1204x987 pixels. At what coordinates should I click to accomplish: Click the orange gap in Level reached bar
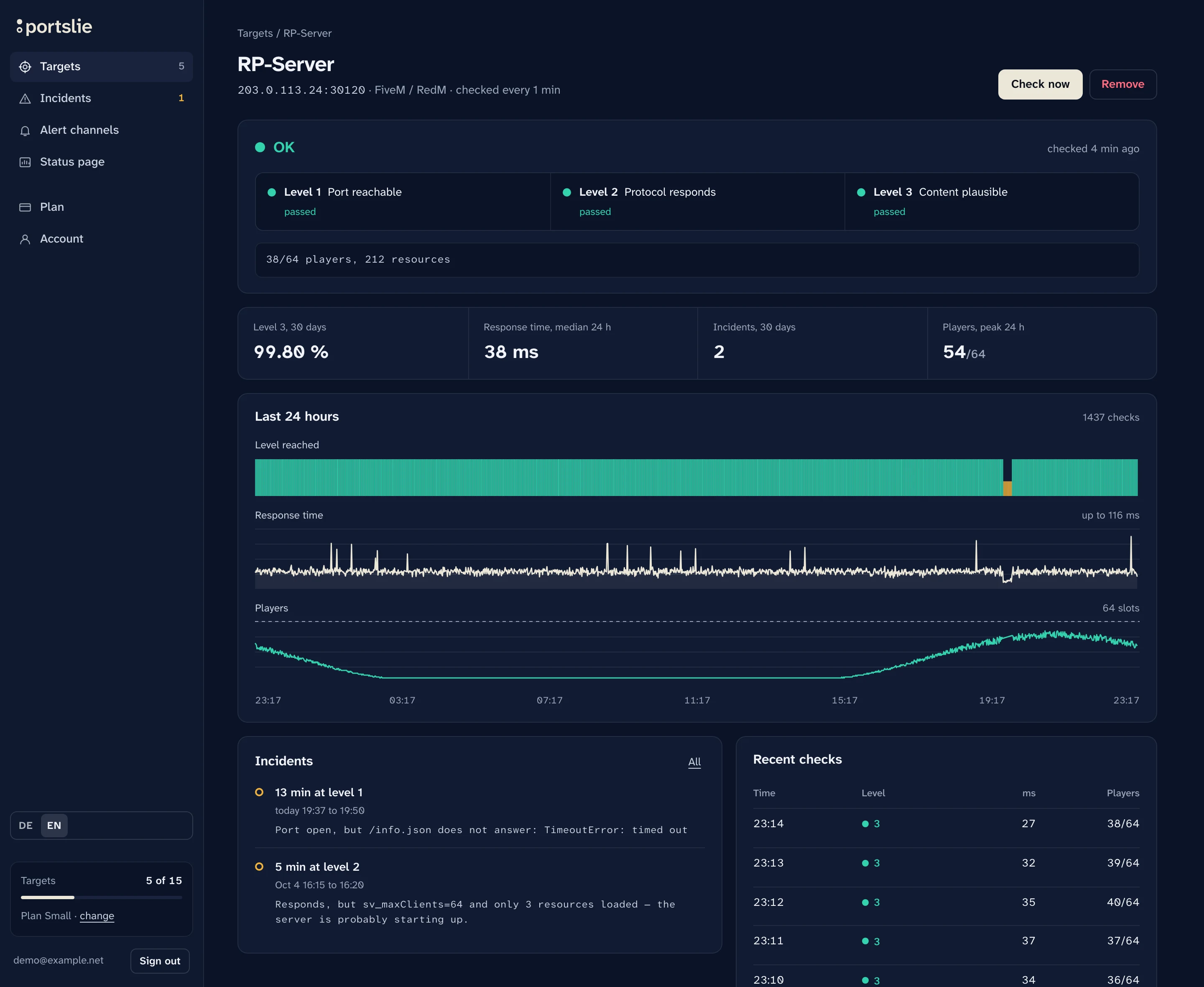1007,488
